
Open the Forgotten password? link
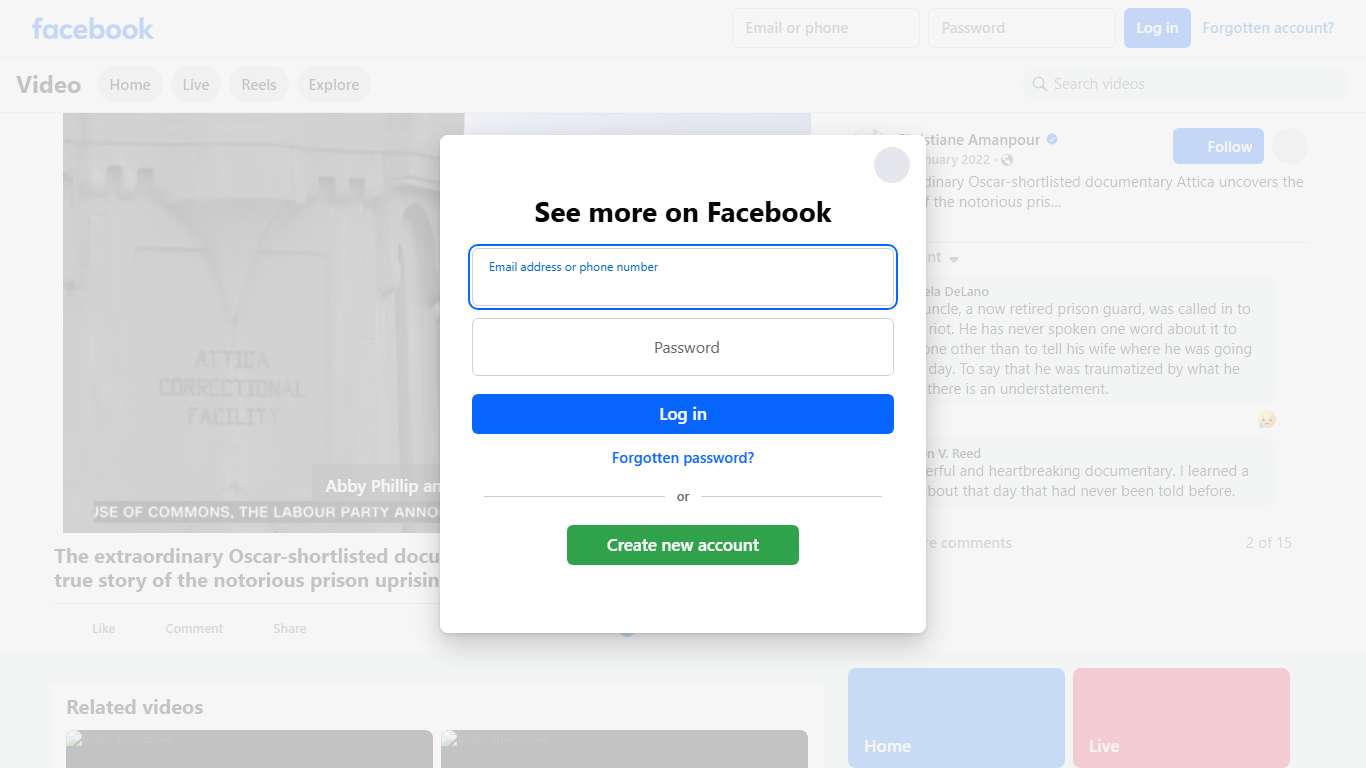[x=683, y=458]
